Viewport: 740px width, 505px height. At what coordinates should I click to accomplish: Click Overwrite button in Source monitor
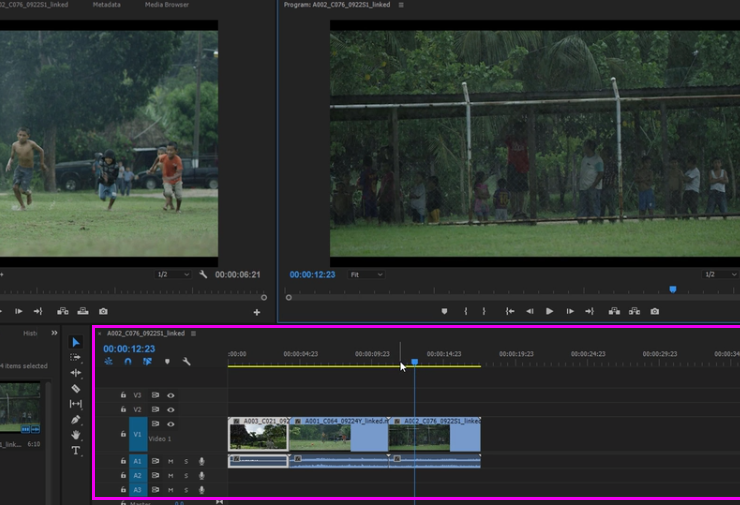83,311
